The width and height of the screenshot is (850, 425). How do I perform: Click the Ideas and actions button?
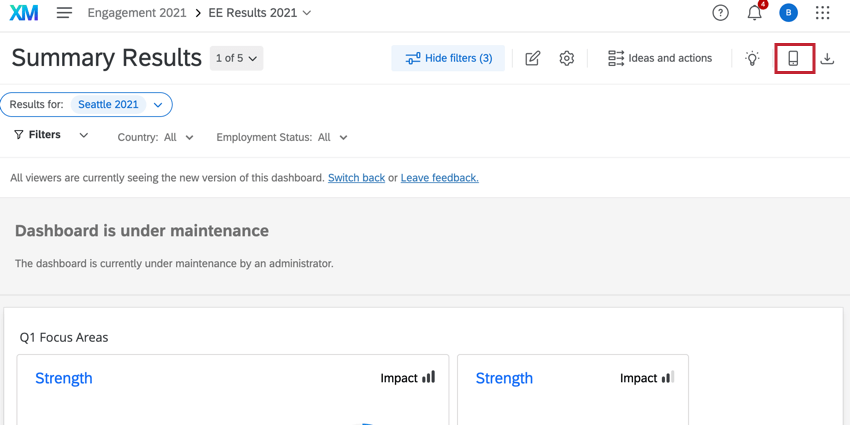coord(660,58)
